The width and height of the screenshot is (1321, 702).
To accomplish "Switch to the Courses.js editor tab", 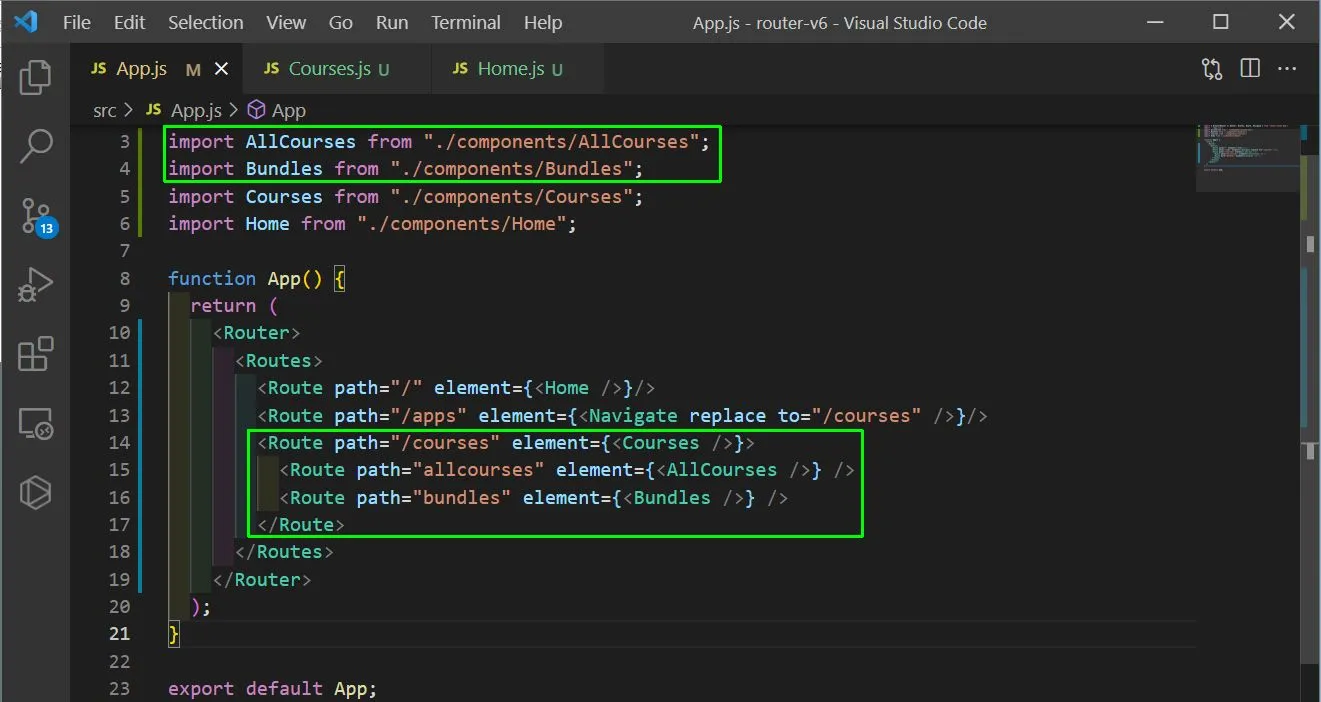I will [x=336, y=68].
